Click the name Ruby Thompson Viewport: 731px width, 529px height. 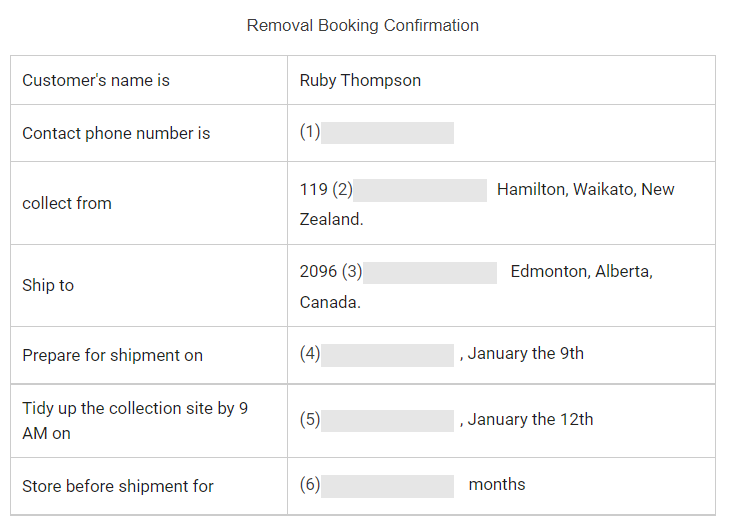360,81
